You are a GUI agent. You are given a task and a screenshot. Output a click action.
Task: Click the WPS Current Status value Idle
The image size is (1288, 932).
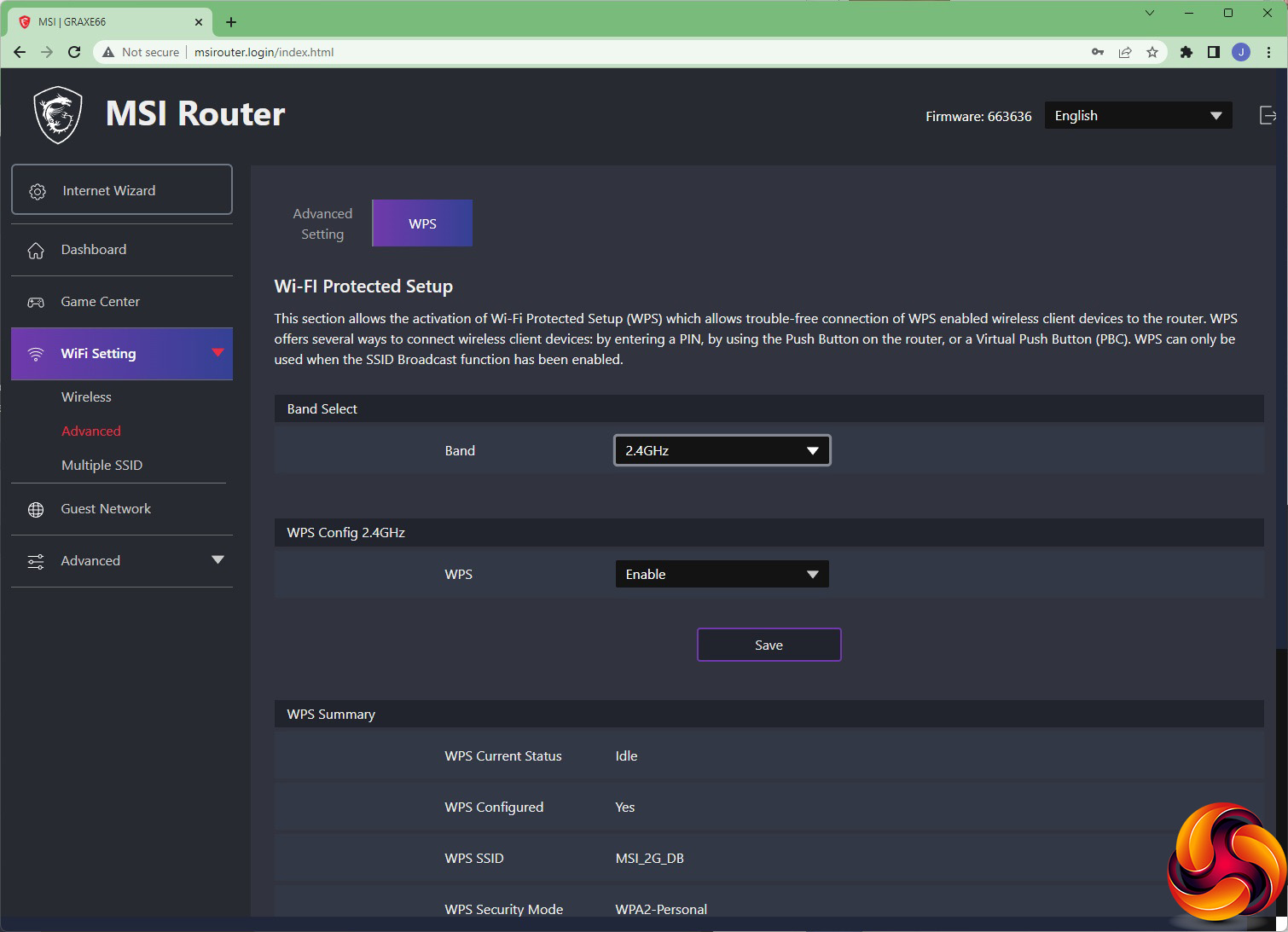(626, 755)
